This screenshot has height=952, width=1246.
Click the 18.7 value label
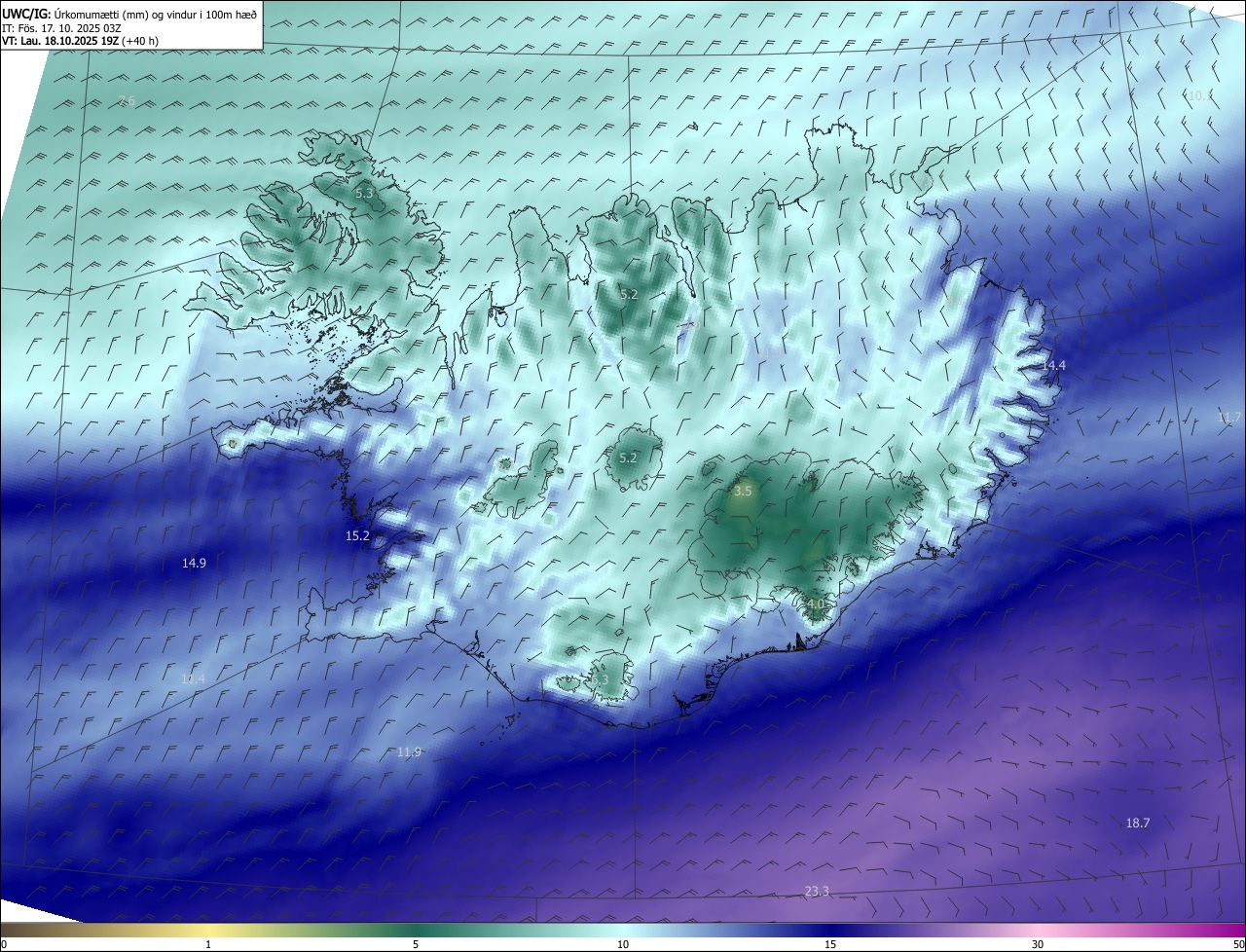pos(1138,823)
